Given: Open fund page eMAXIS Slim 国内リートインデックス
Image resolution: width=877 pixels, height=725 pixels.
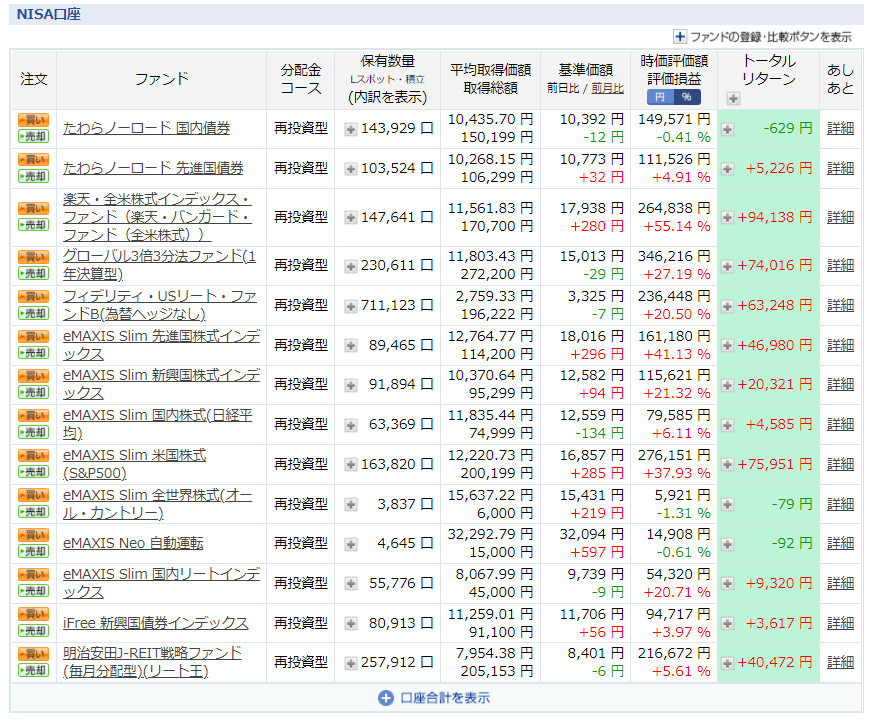Looking at the screenshot, I should tap(162, 583).
